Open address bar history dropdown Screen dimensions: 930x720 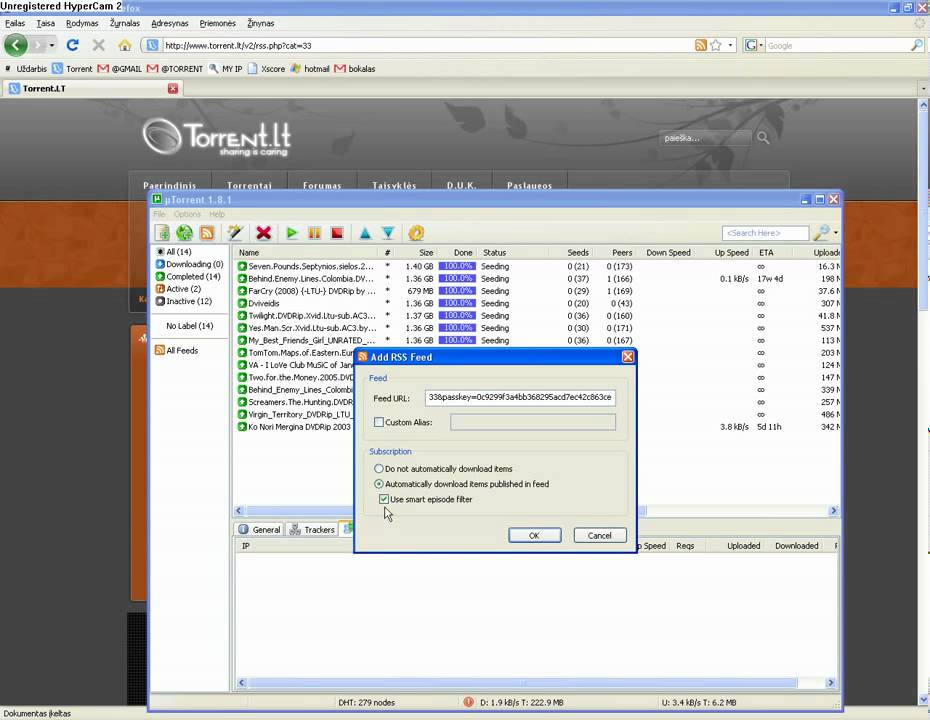(730, 45)
